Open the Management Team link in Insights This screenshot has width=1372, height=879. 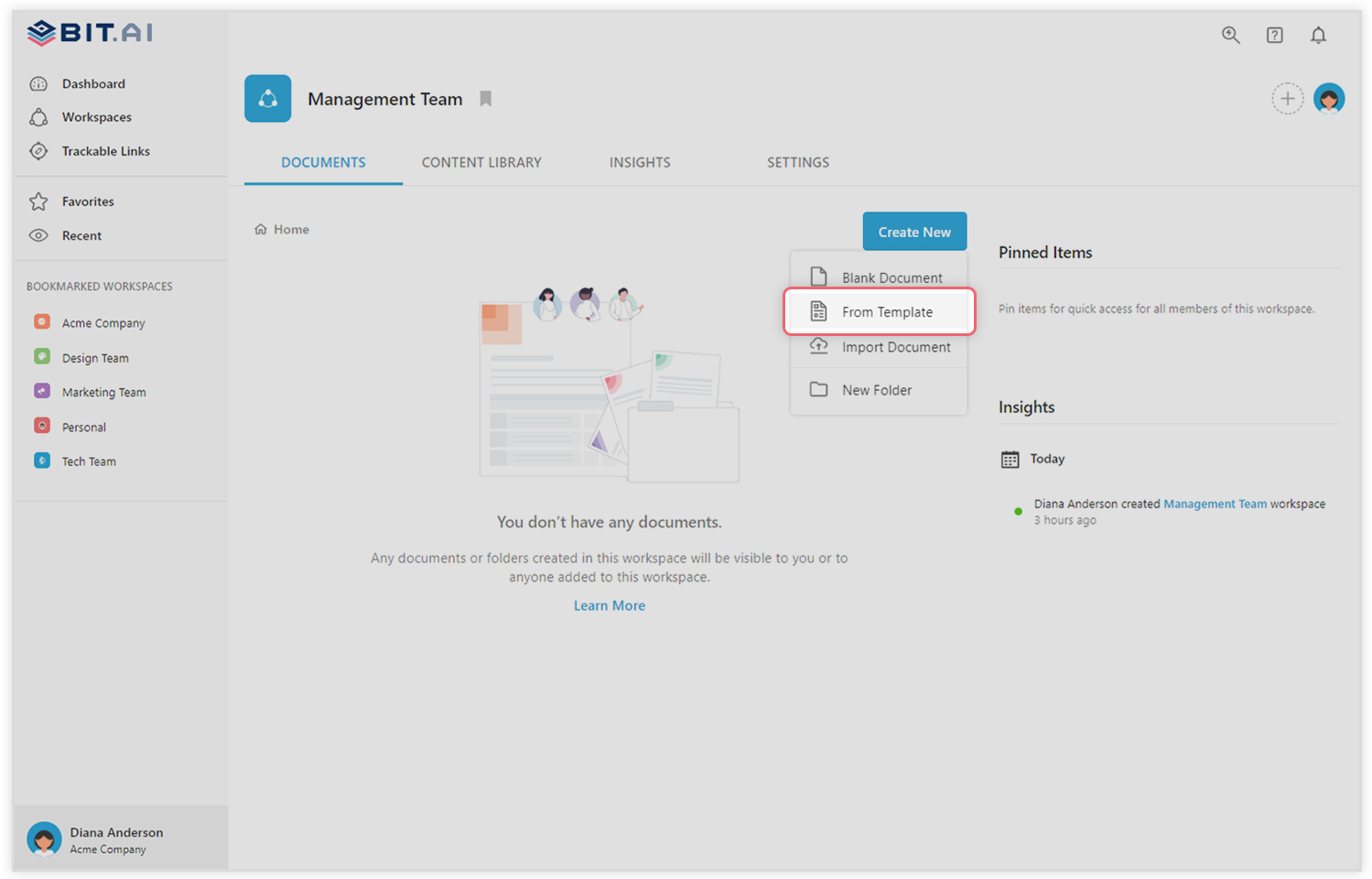1215,504
